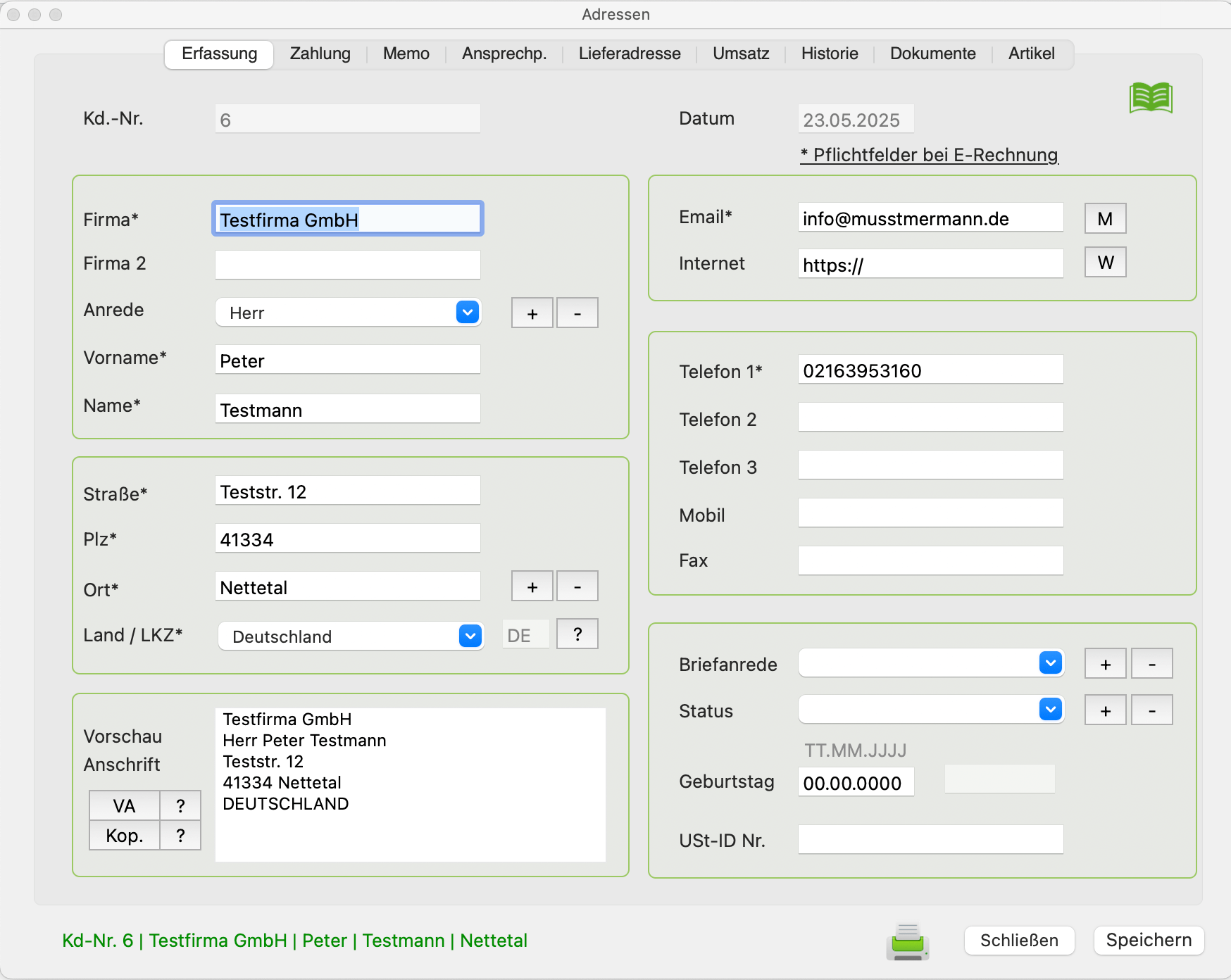The image size is (1231, 980).
Task: Click the DE country code field
Action: click(526, 634)
